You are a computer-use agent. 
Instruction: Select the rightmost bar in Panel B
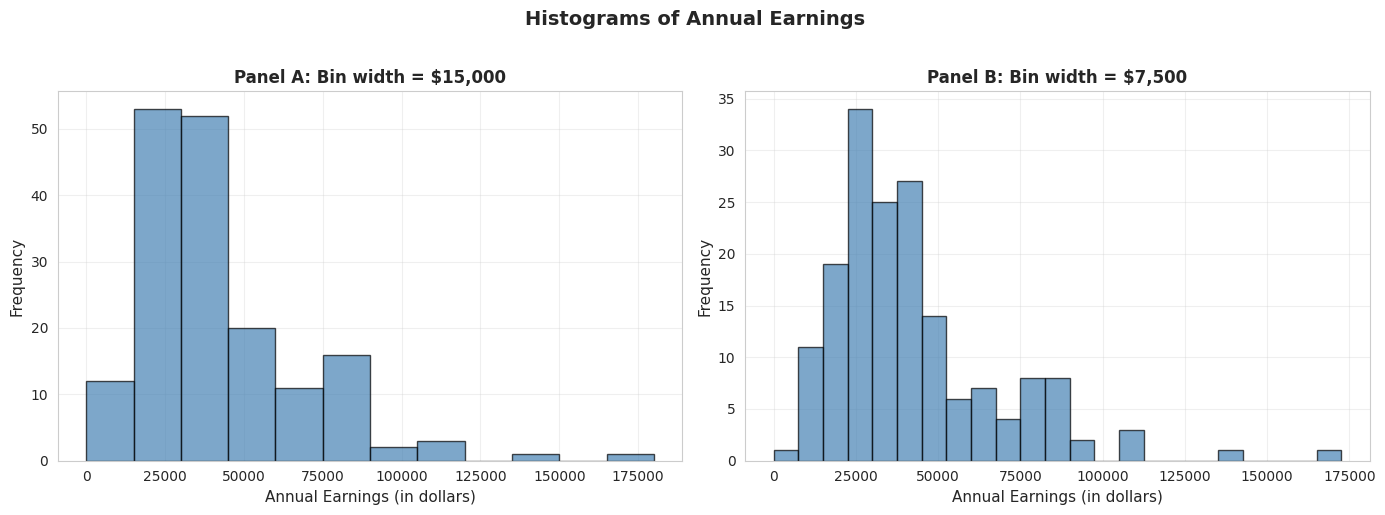click(x=1328, y=456)
